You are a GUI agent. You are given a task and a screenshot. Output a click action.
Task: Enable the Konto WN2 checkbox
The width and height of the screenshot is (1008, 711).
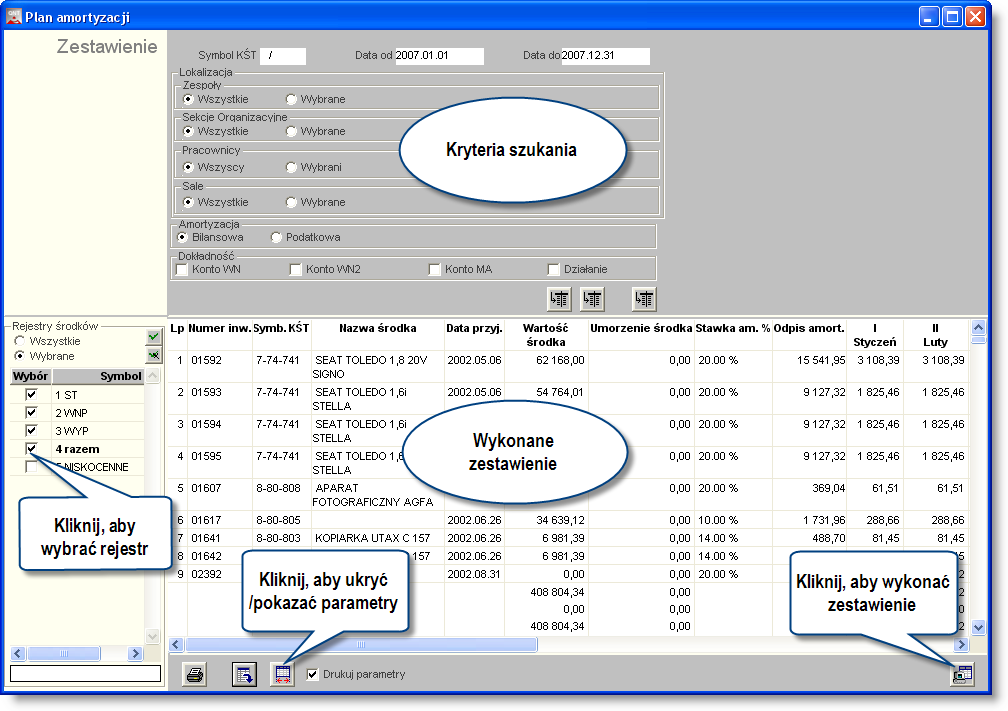[296, 269]
